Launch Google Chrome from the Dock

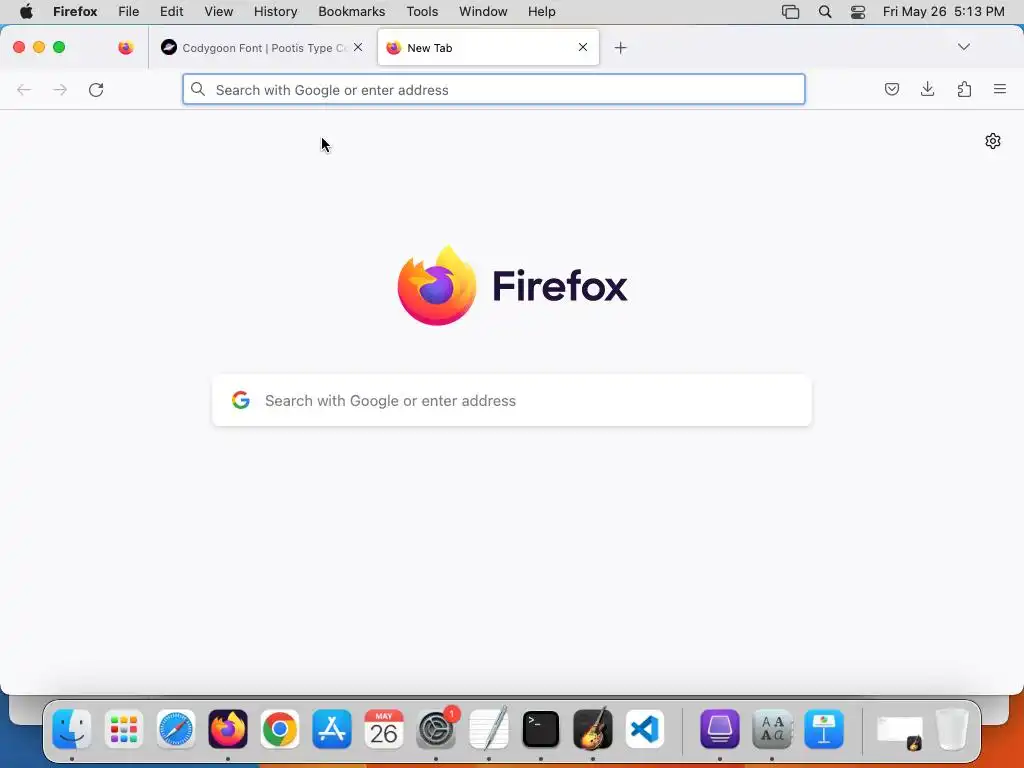280,729
